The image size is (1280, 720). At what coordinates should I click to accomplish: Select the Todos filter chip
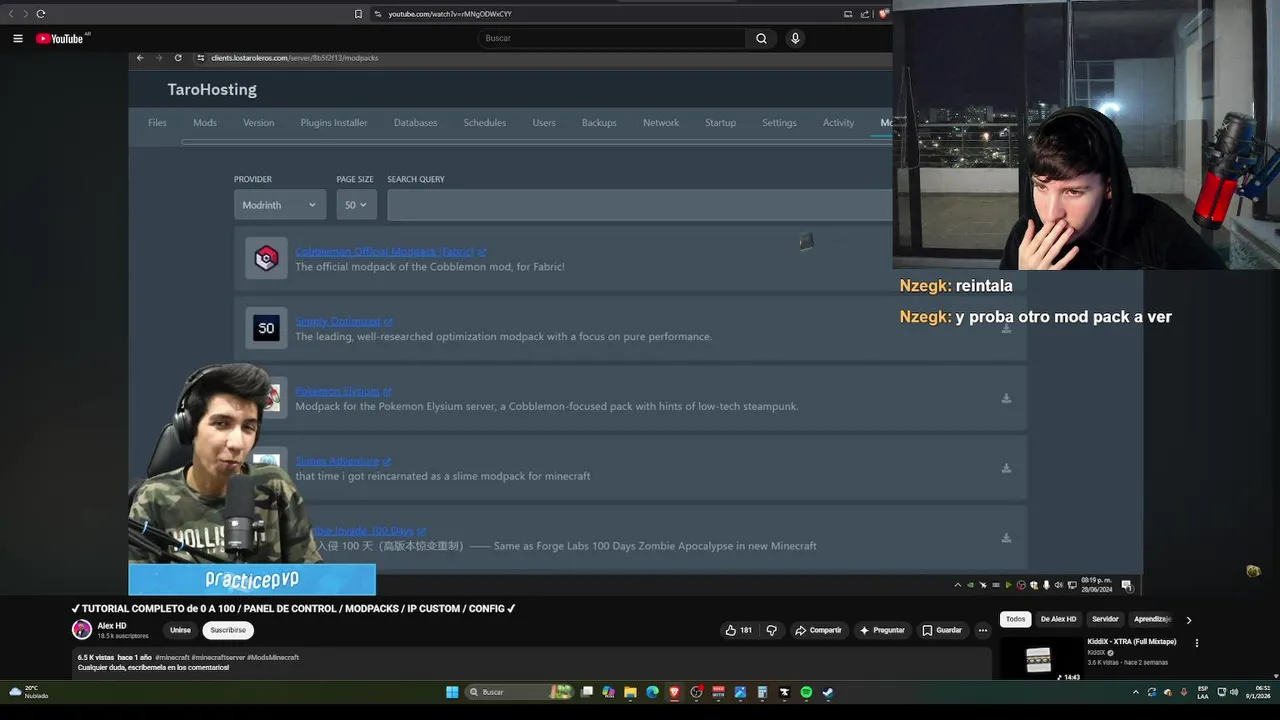click(x=1015, y=619)
